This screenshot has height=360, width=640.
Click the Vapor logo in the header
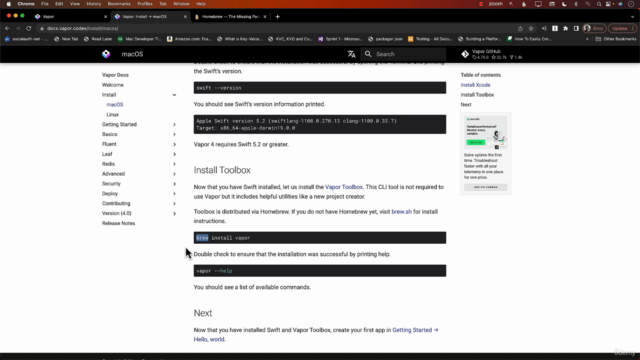pyautogui.click(x=106, y=54)
